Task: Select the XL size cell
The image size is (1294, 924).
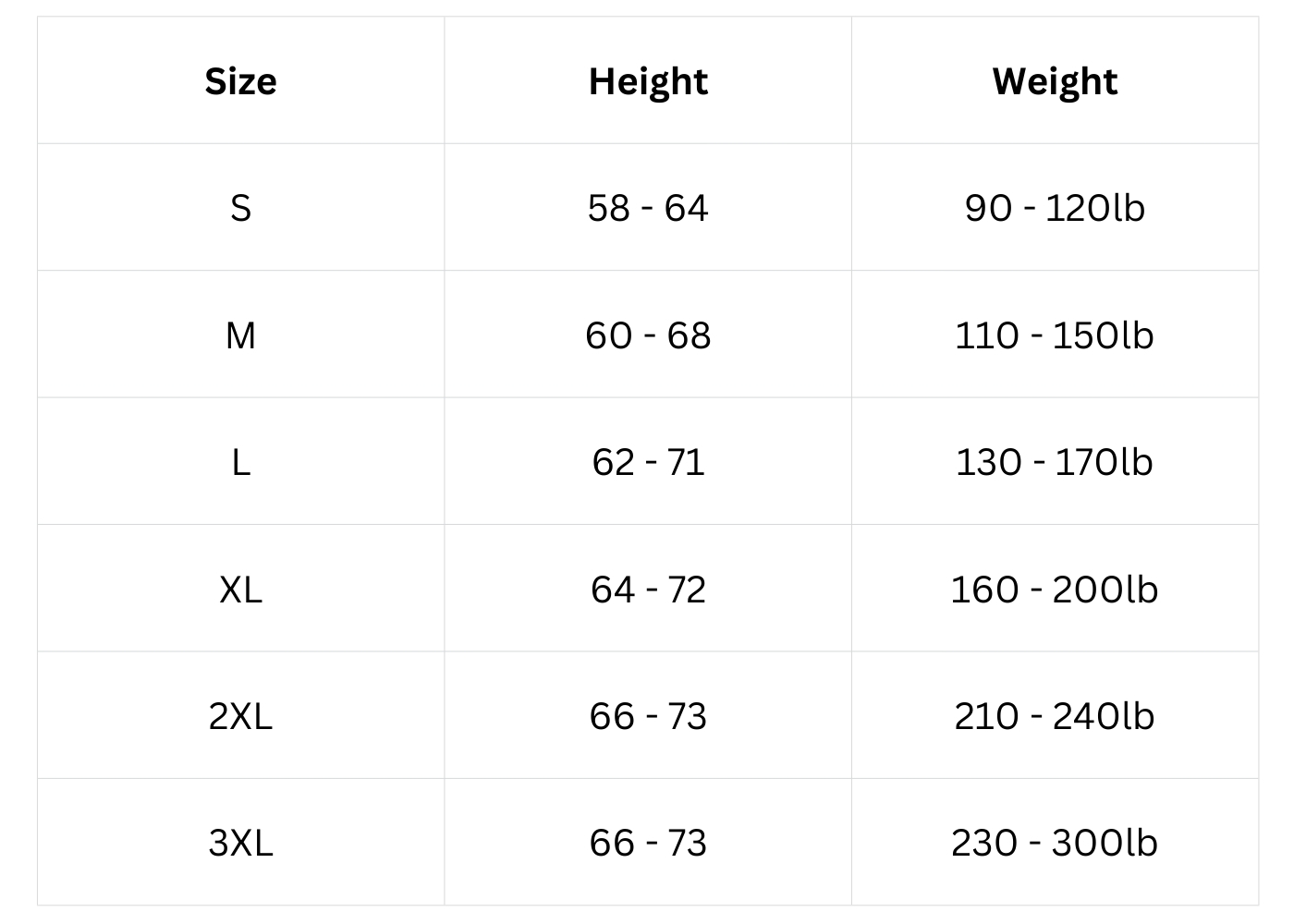Action: pyautogui.click(x=240, y=589)
